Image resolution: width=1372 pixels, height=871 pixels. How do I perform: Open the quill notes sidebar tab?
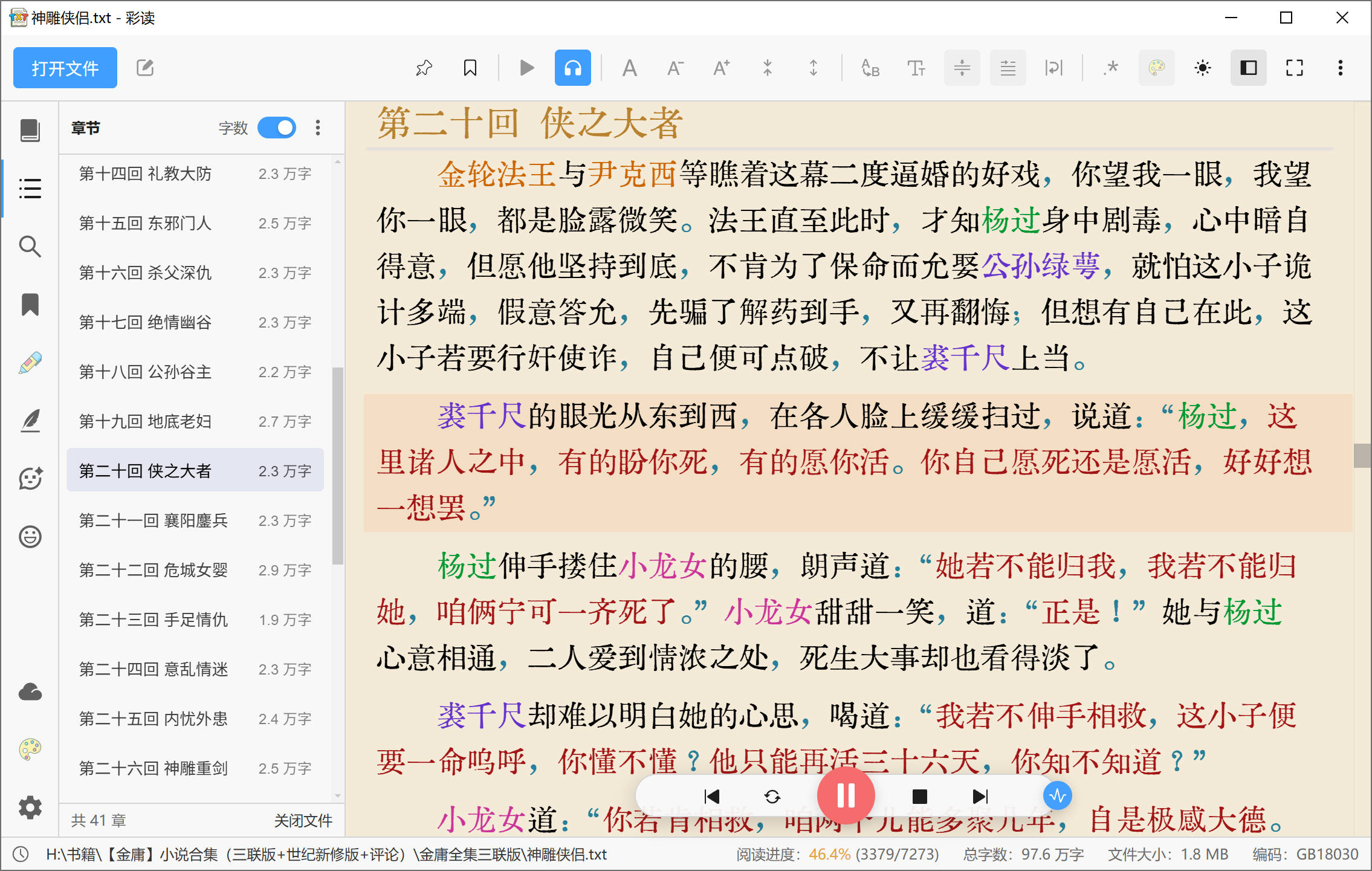point(30,421)
